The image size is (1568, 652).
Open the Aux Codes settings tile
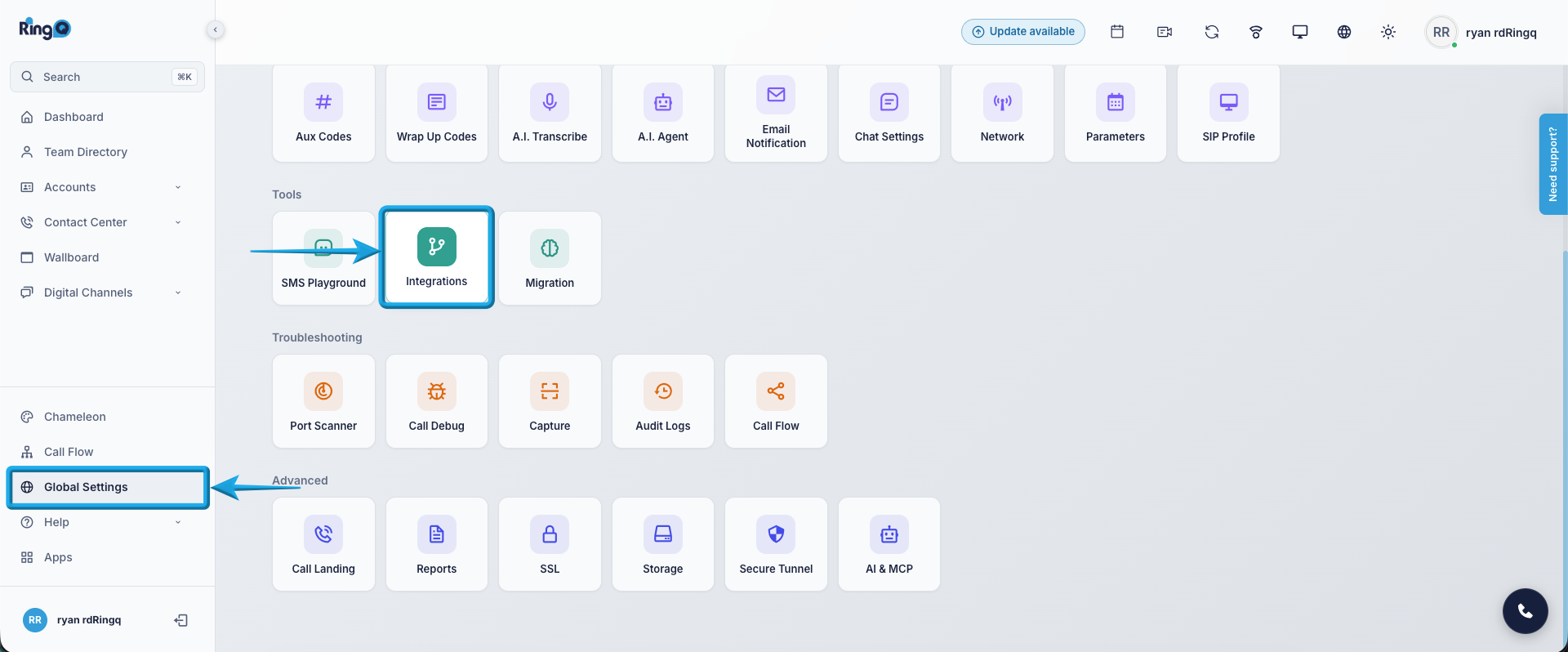click(323, 114)
